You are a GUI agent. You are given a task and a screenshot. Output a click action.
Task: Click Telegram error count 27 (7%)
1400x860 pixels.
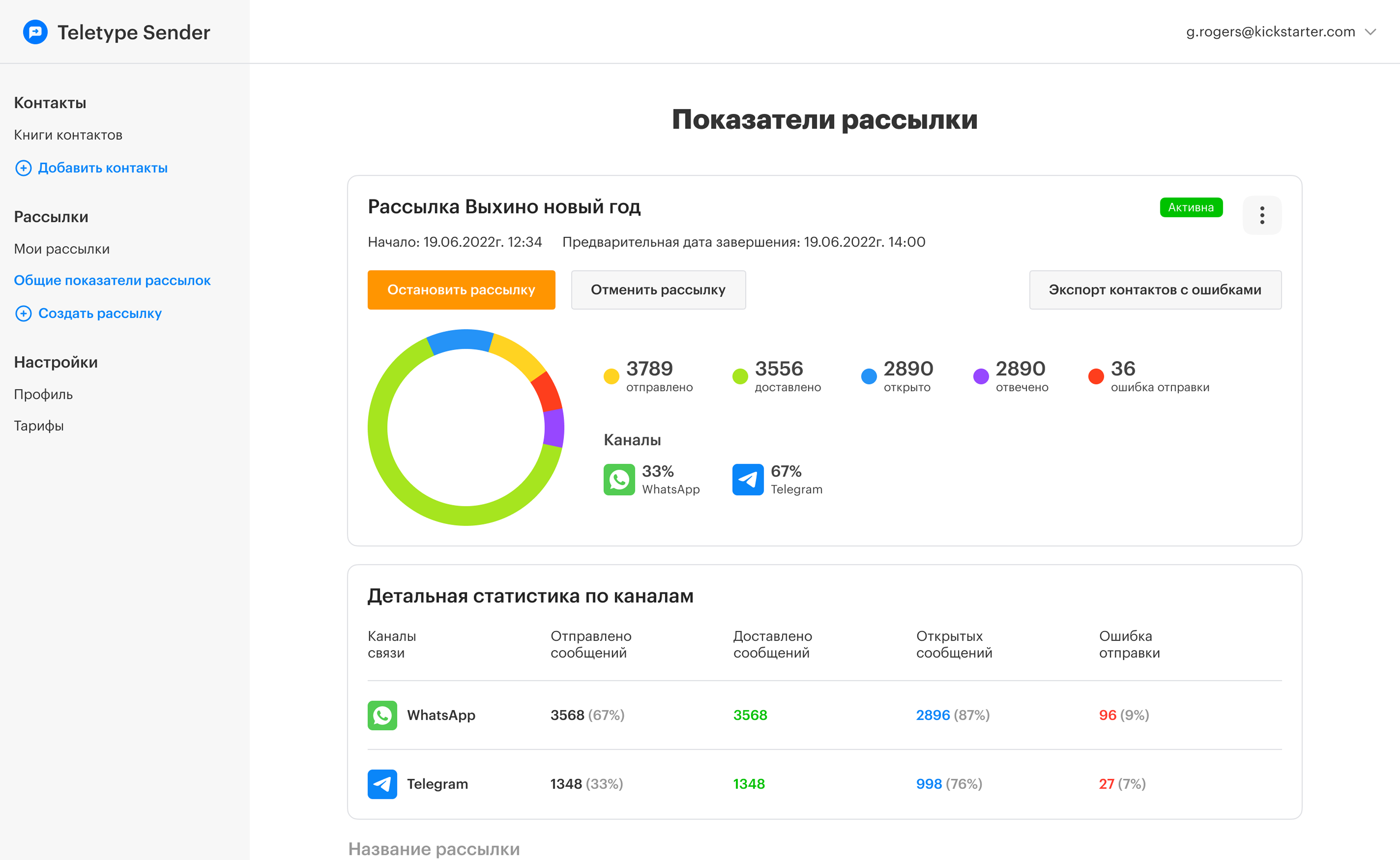click(x=1122, y=784)
